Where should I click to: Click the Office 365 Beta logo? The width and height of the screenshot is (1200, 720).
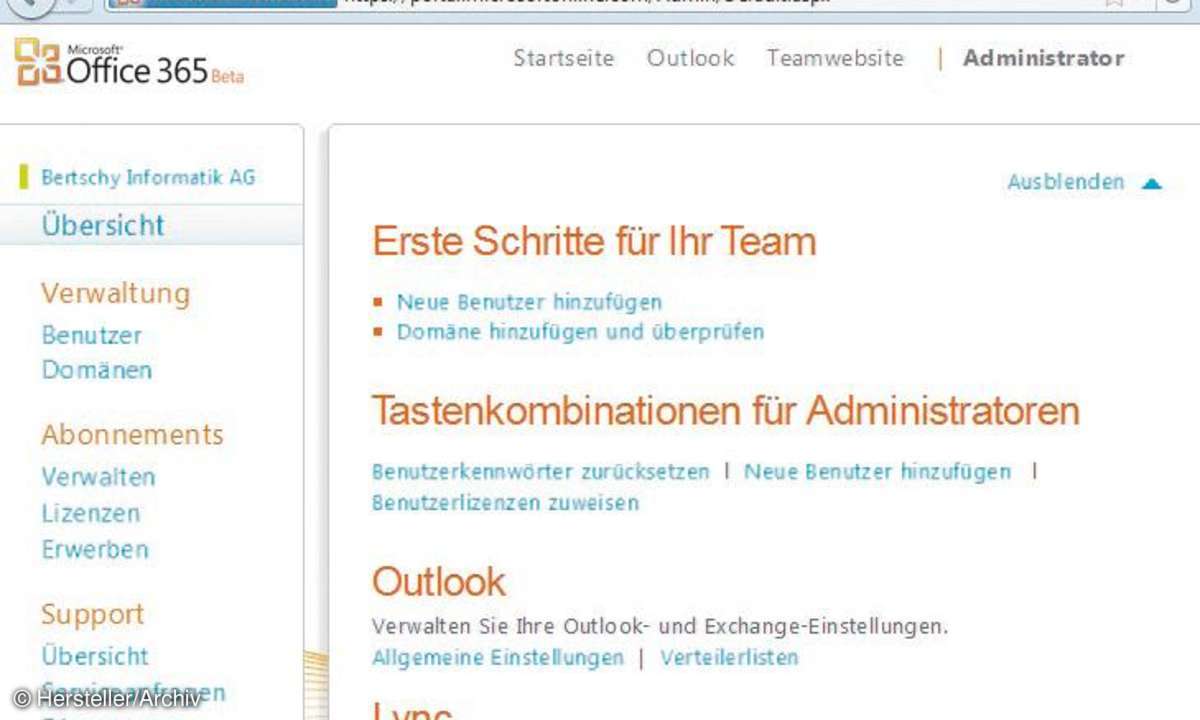click(x=129, y=64)
